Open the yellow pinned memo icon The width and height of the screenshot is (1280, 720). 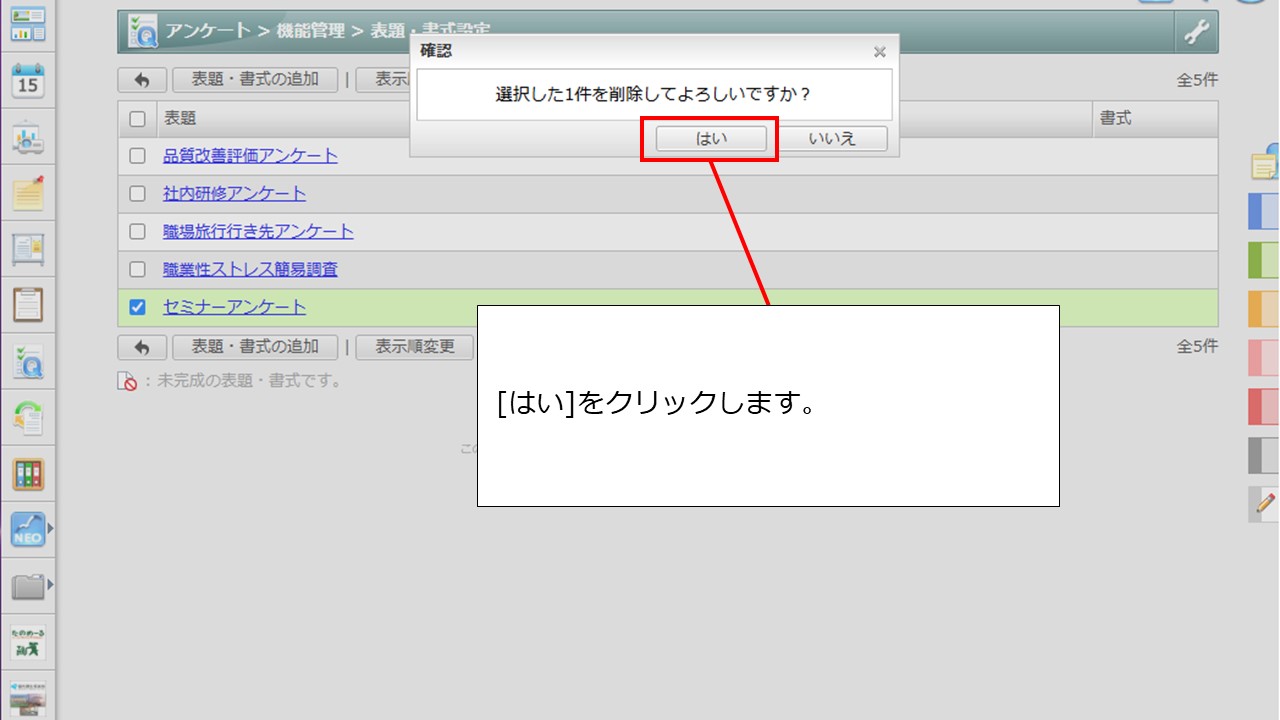coord(28,193)
